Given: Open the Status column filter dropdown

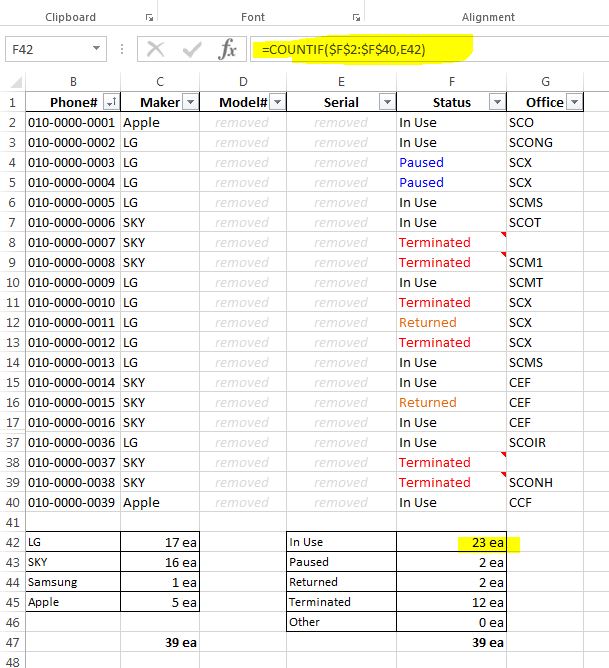Looking at the screenshot, I should [x=496, y=102].
